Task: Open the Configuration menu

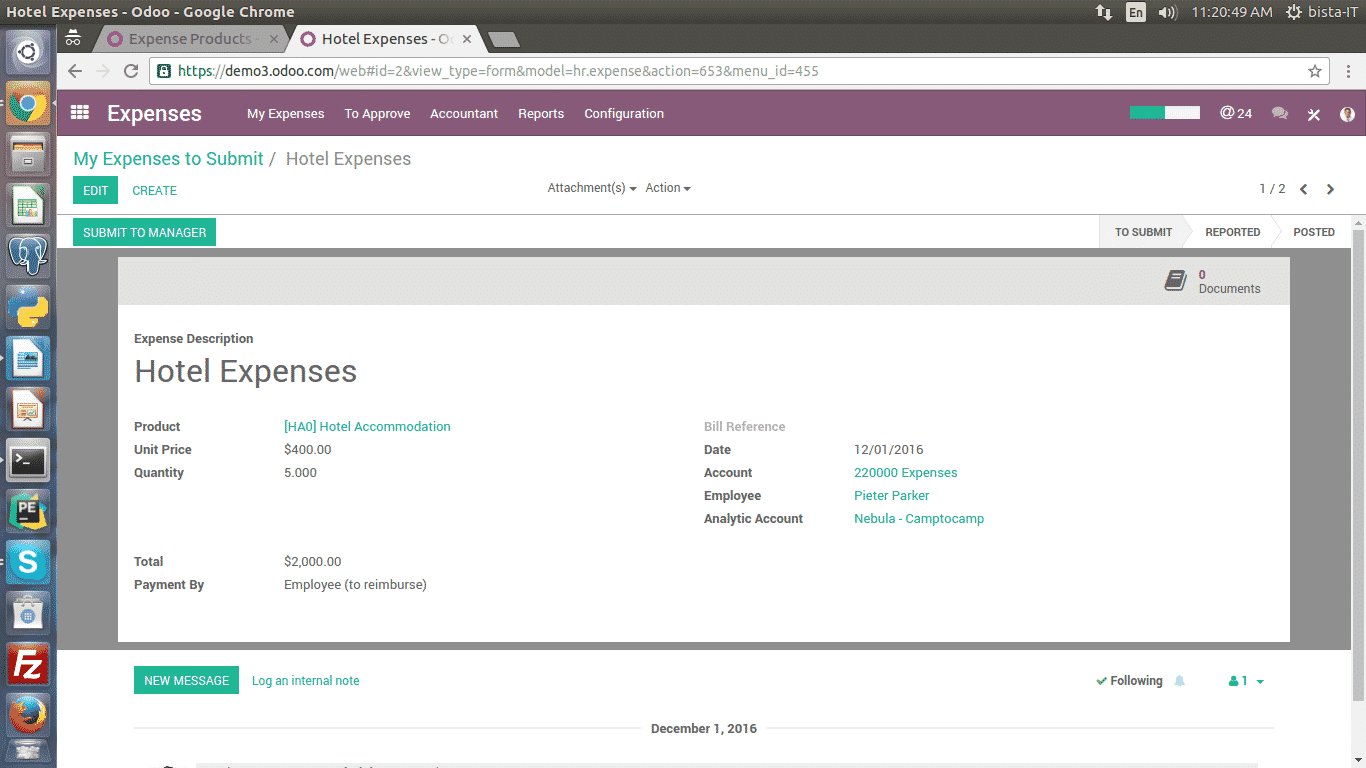Action: [624, 114]
